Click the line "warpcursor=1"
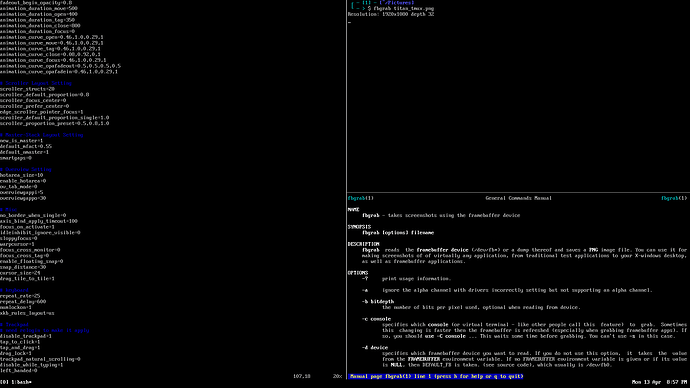This screenshot has height=388, width=690. click(17, 244)
